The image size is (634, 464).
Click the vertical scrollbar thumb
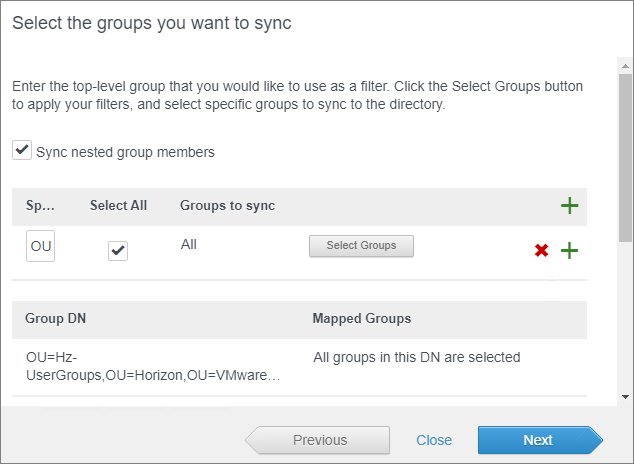[625, 160]
